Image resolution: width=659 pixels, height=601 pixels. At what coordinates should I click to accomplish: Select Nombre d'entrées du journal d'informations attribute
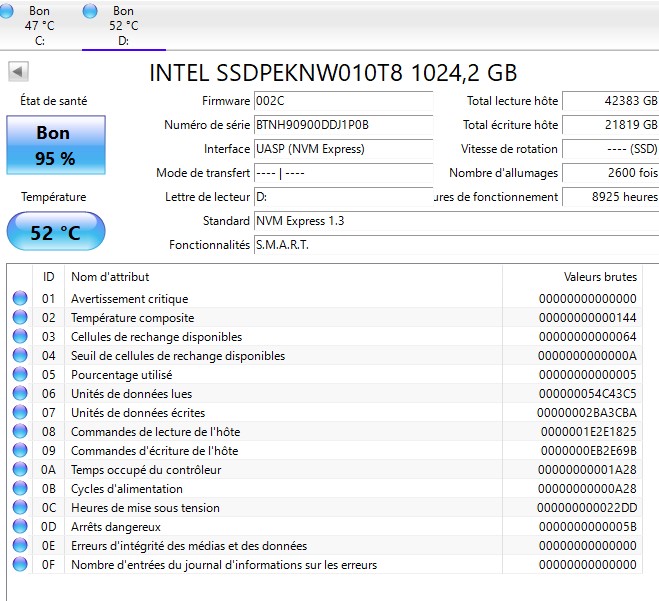[x=224, y=565]
